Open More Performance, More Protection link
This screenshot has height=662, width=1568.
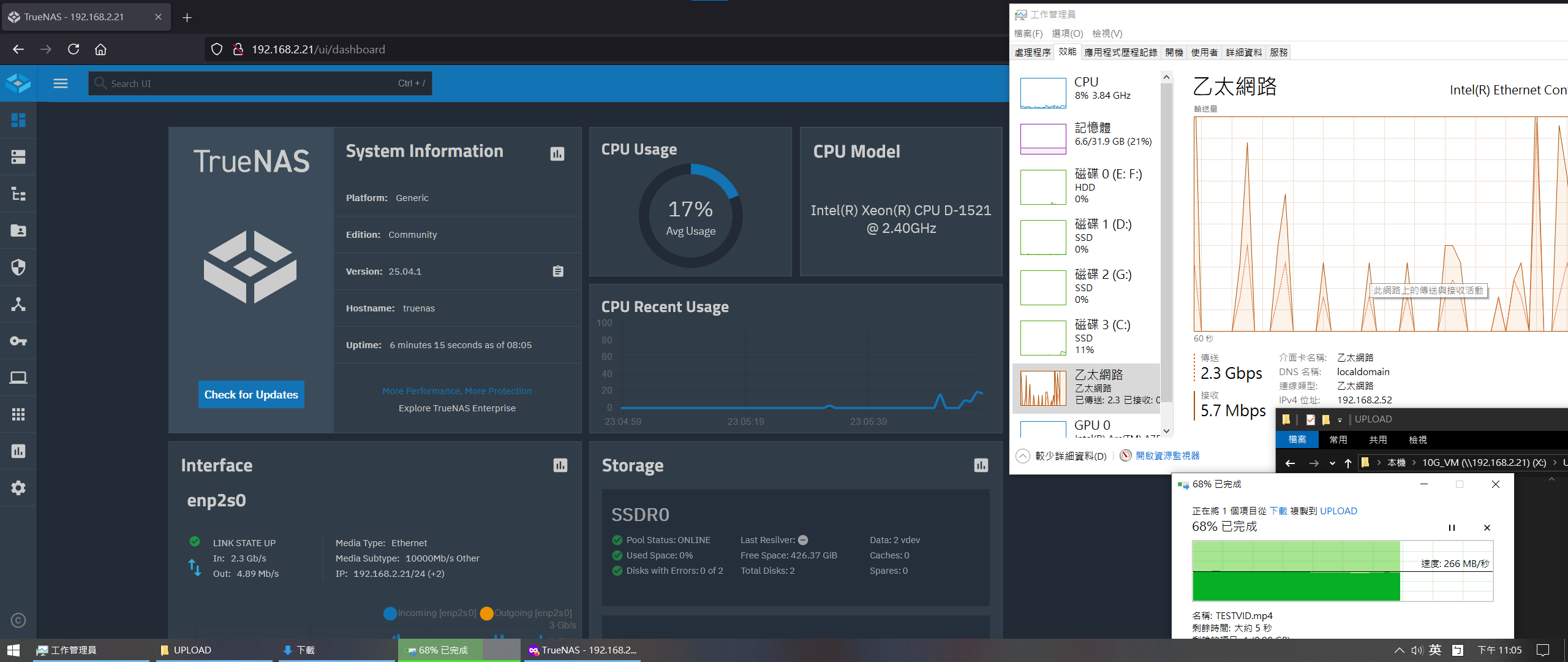[x=457, y=391]
